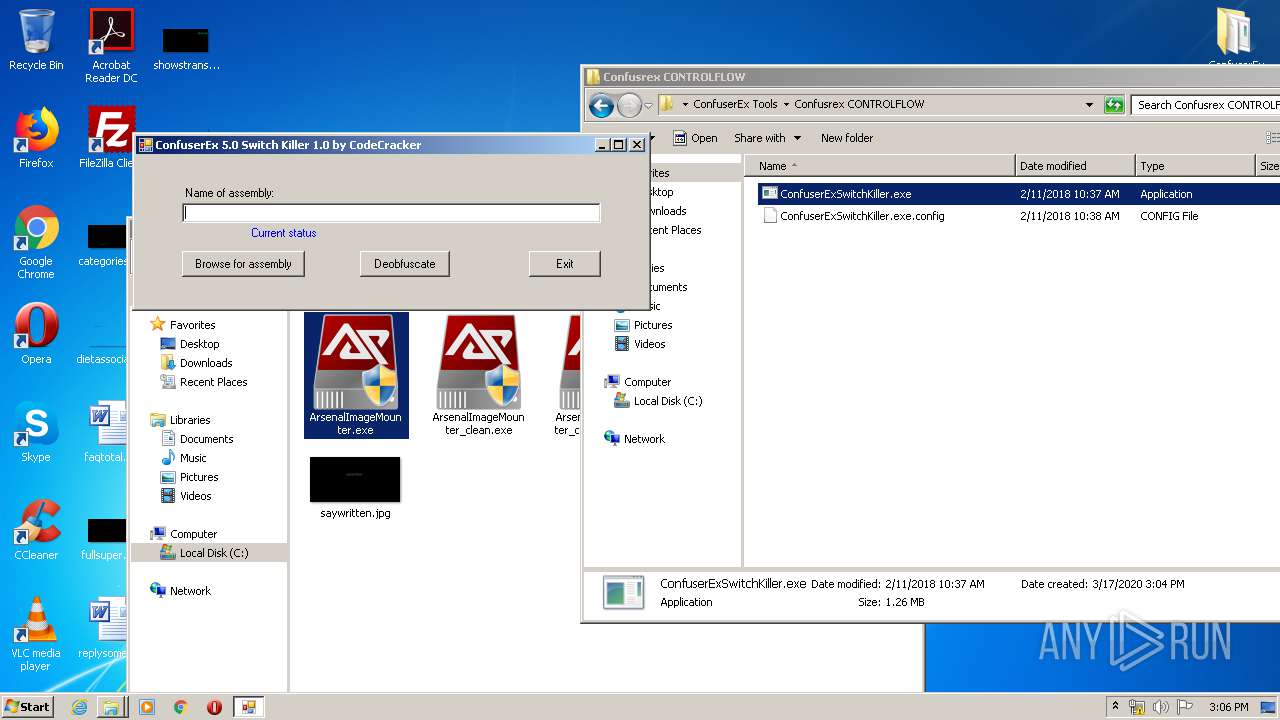
Task: Launch Firefox from the desktop
Action: click(36, 138)
